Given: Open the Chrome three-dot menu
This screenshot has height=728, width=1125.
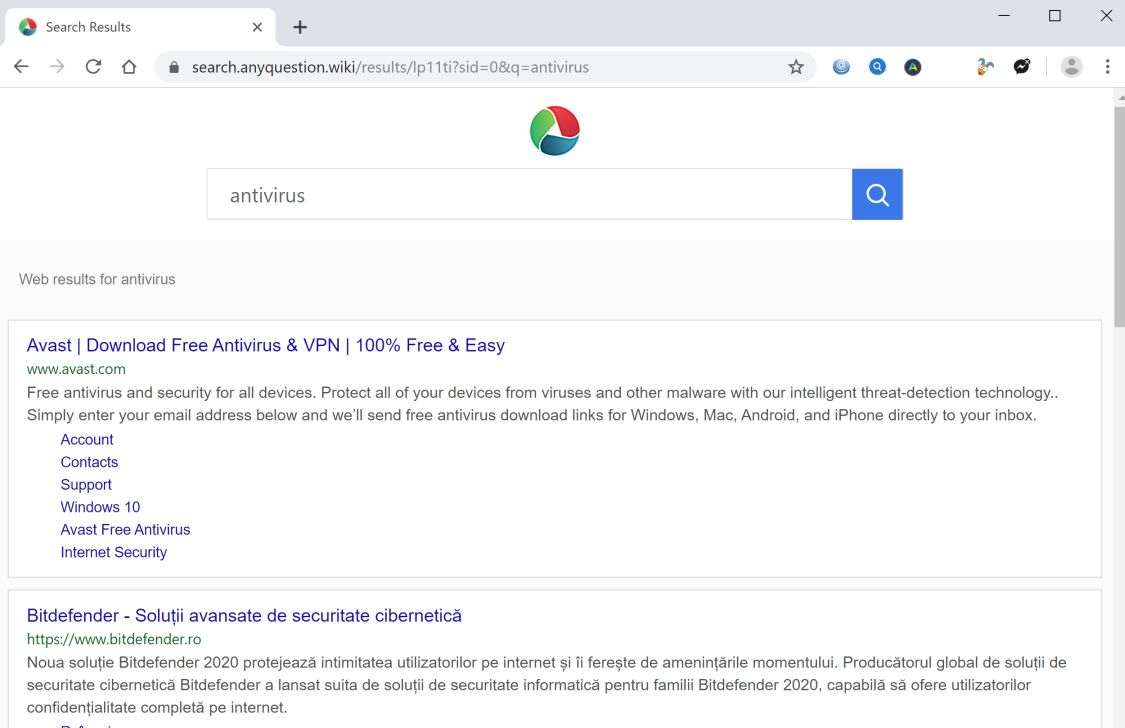Looking at the screenshot, I should tap(1107, 67).
